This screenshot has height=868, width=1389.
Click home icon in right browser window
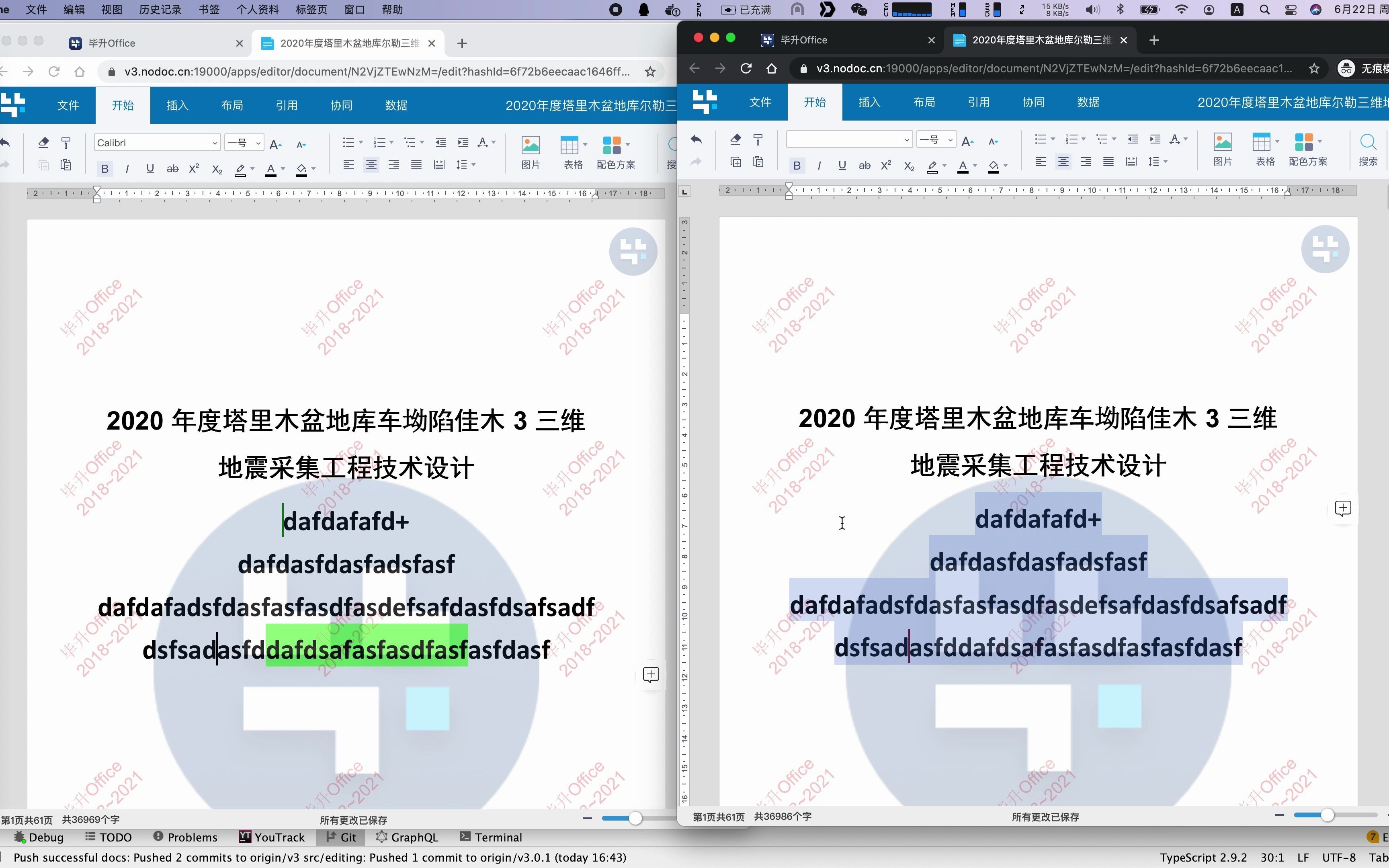[772, 68]
